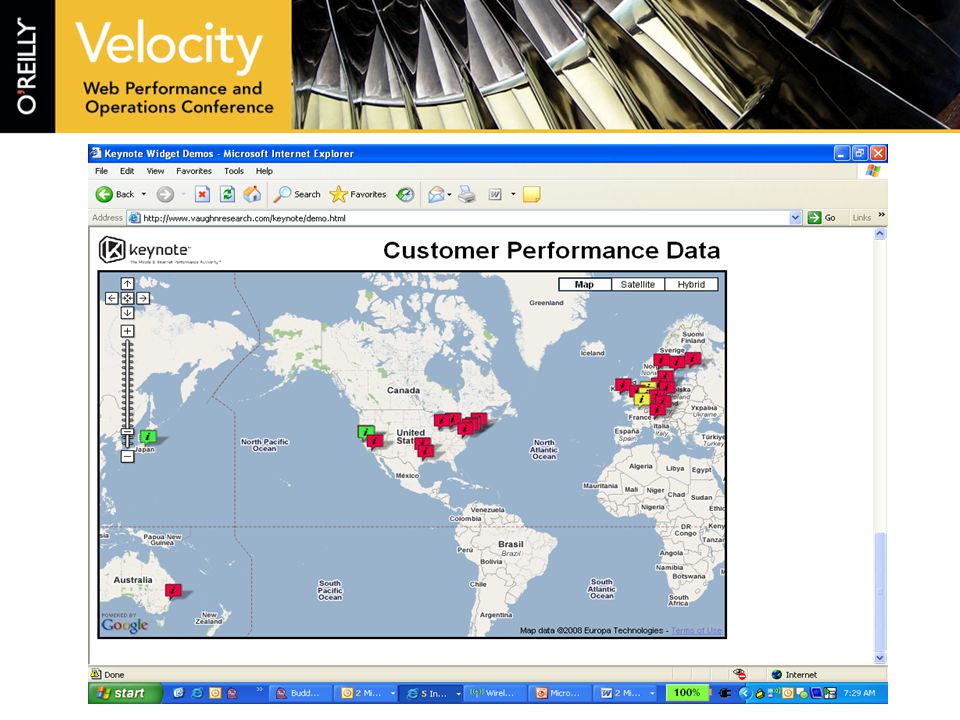Open the Back history dropdown arrow
Viewport: 960px width, 720px height.
(144, 194)
